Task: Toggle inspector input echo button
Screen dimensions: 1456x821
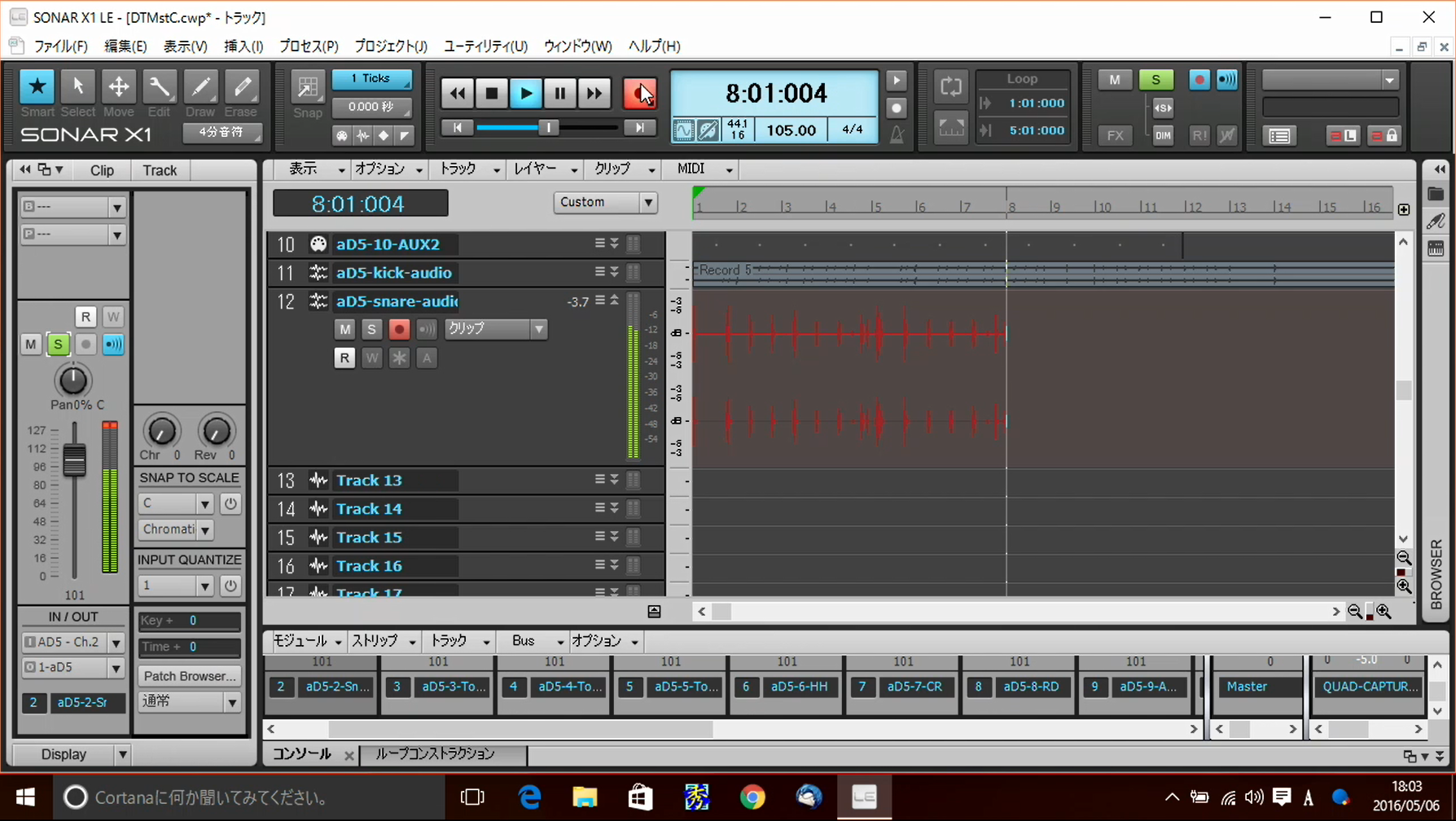Action: pos(113,345)
